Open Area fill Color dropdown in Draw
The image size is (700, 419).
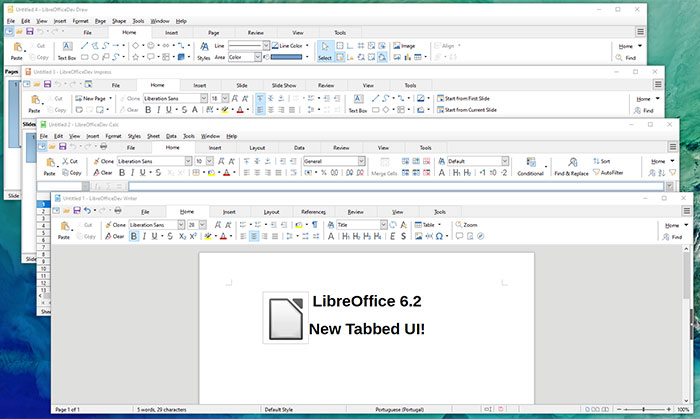point(258,57)
